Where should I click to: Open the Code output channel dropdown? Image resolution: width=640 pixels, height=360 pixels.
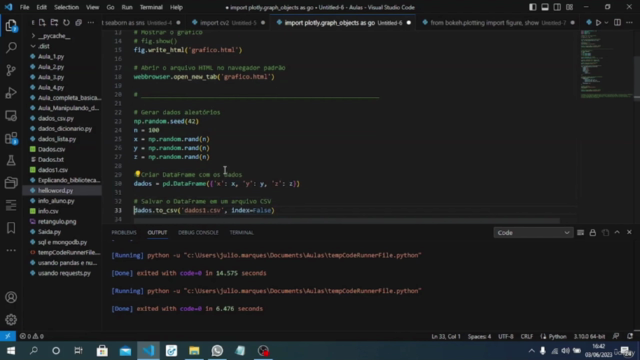[x=533, y=233]
